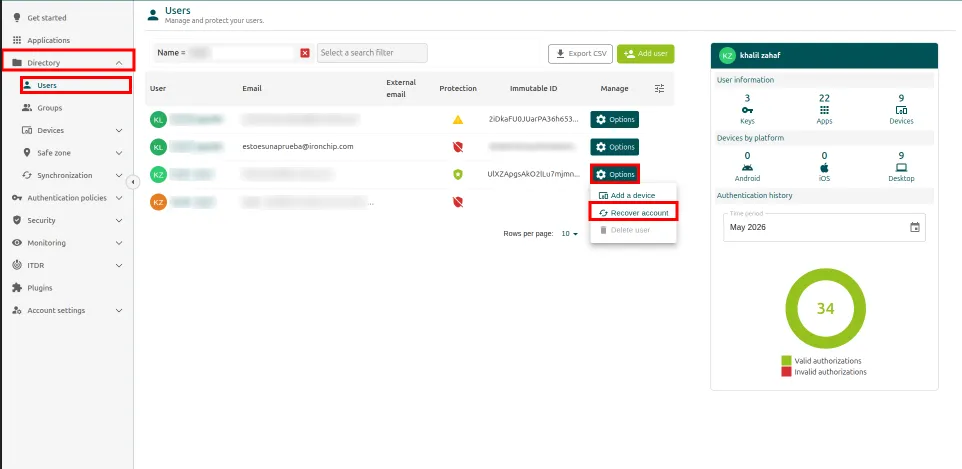Viewport: 962px width, 469px height.
Task: Click red shield of estoesunaprueba row
Action: 458,147
